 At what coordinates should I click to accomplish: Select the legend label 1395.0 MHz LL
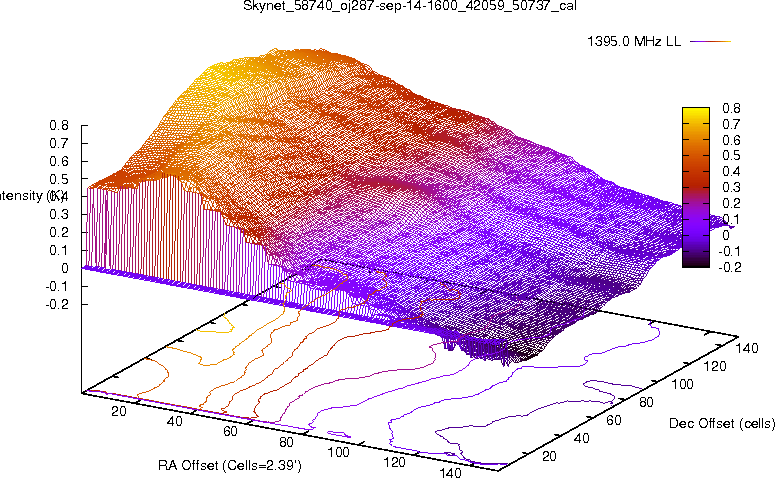[x=634, y=42]
